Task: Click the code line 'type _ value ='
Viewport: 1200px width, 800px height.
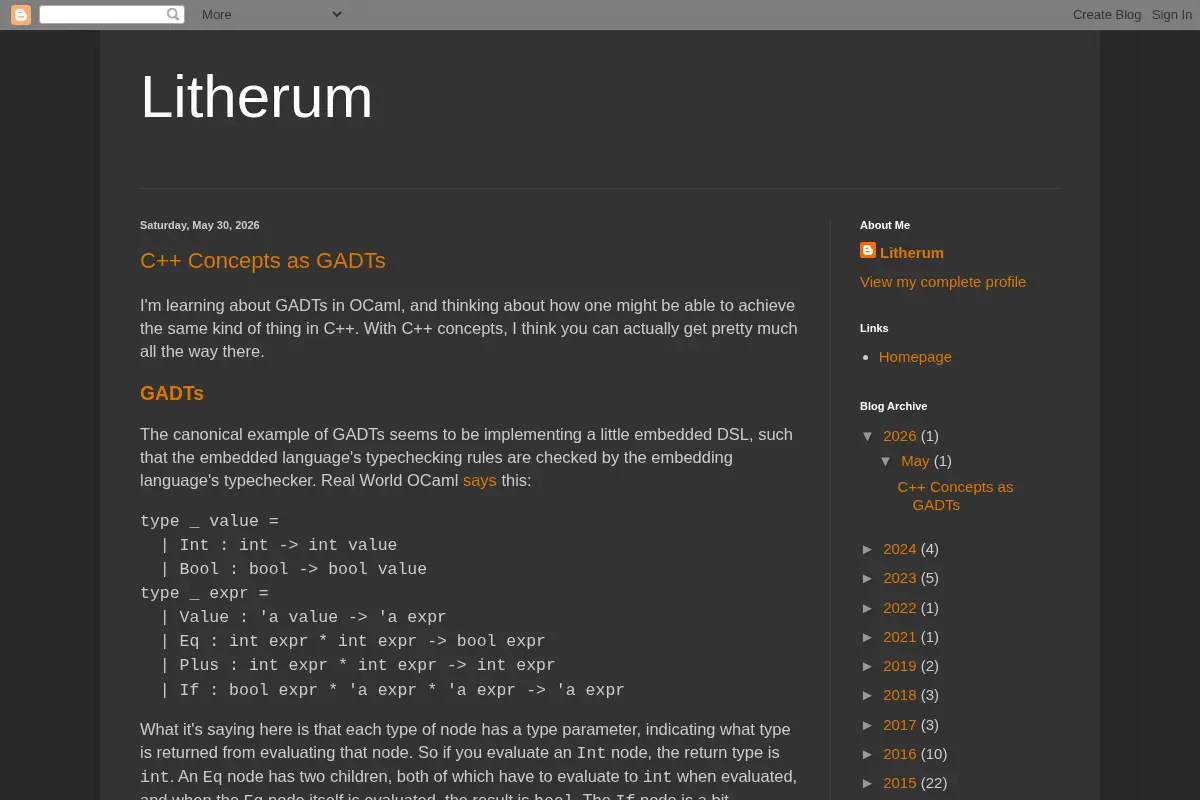Action: (x=209, y=521)
